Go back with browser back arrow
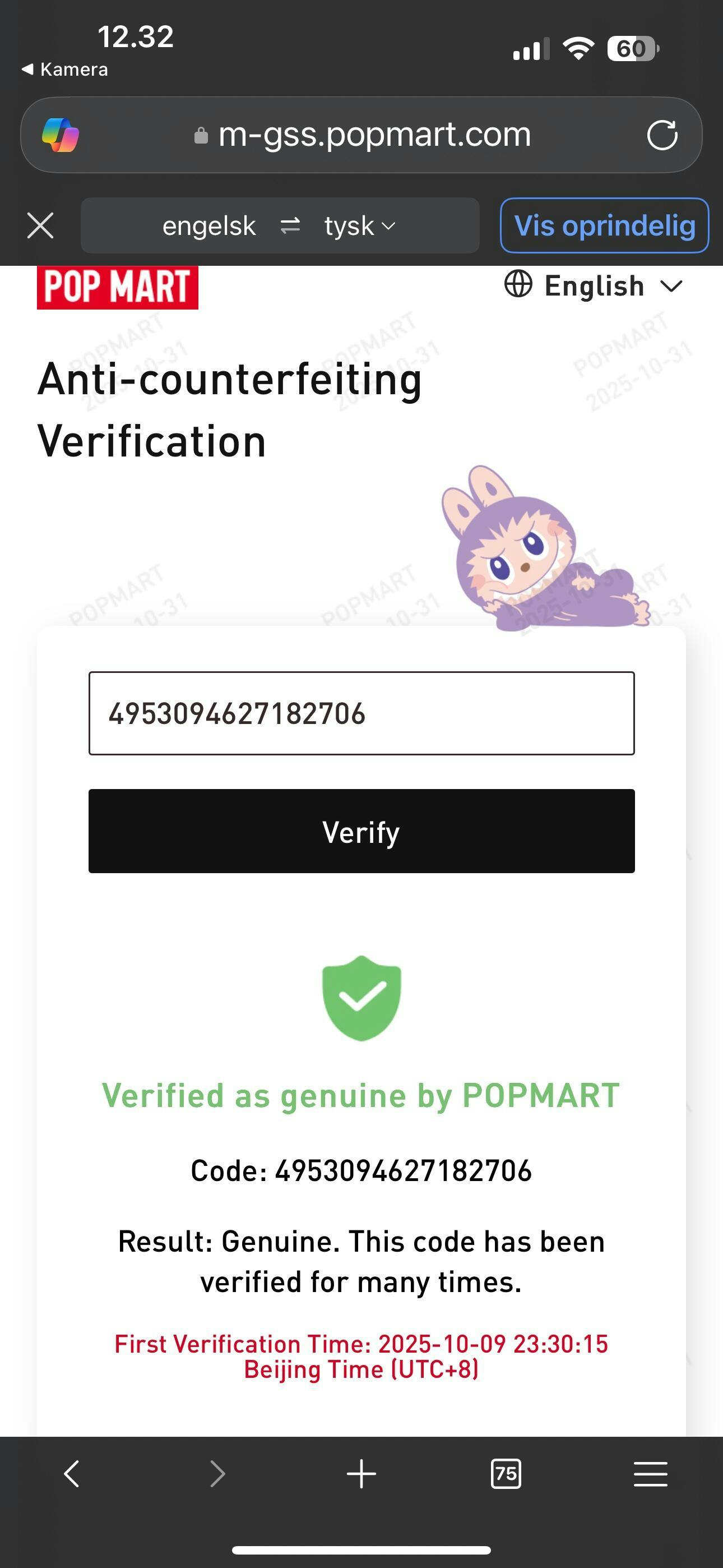This screenshot has height=1568, width=723. point(72,1474)
